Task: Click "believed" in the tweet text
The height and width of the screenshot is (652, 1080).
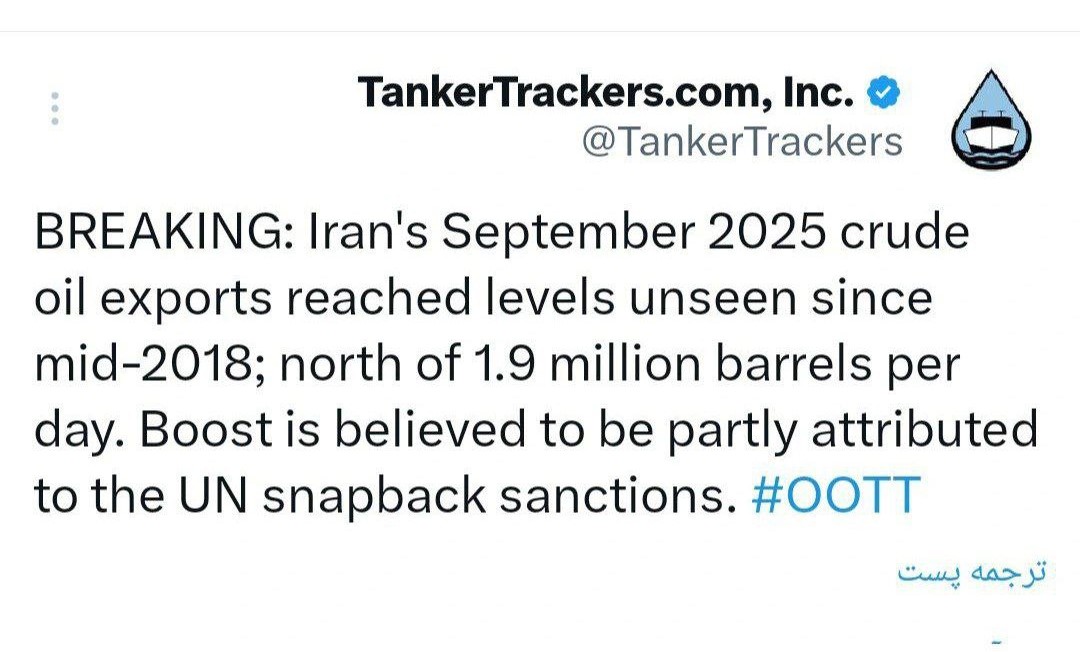Action: coord(441,431)
